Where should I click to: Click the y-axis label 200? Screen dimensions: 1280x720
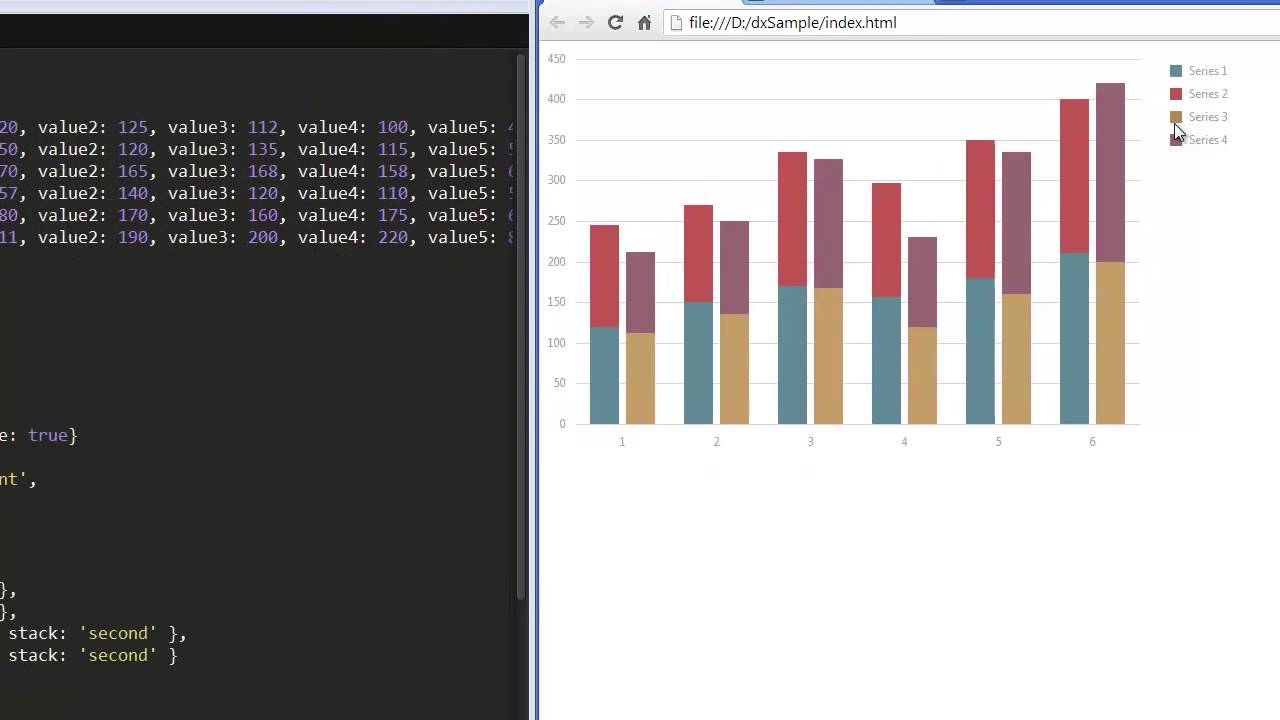[557, 262]
